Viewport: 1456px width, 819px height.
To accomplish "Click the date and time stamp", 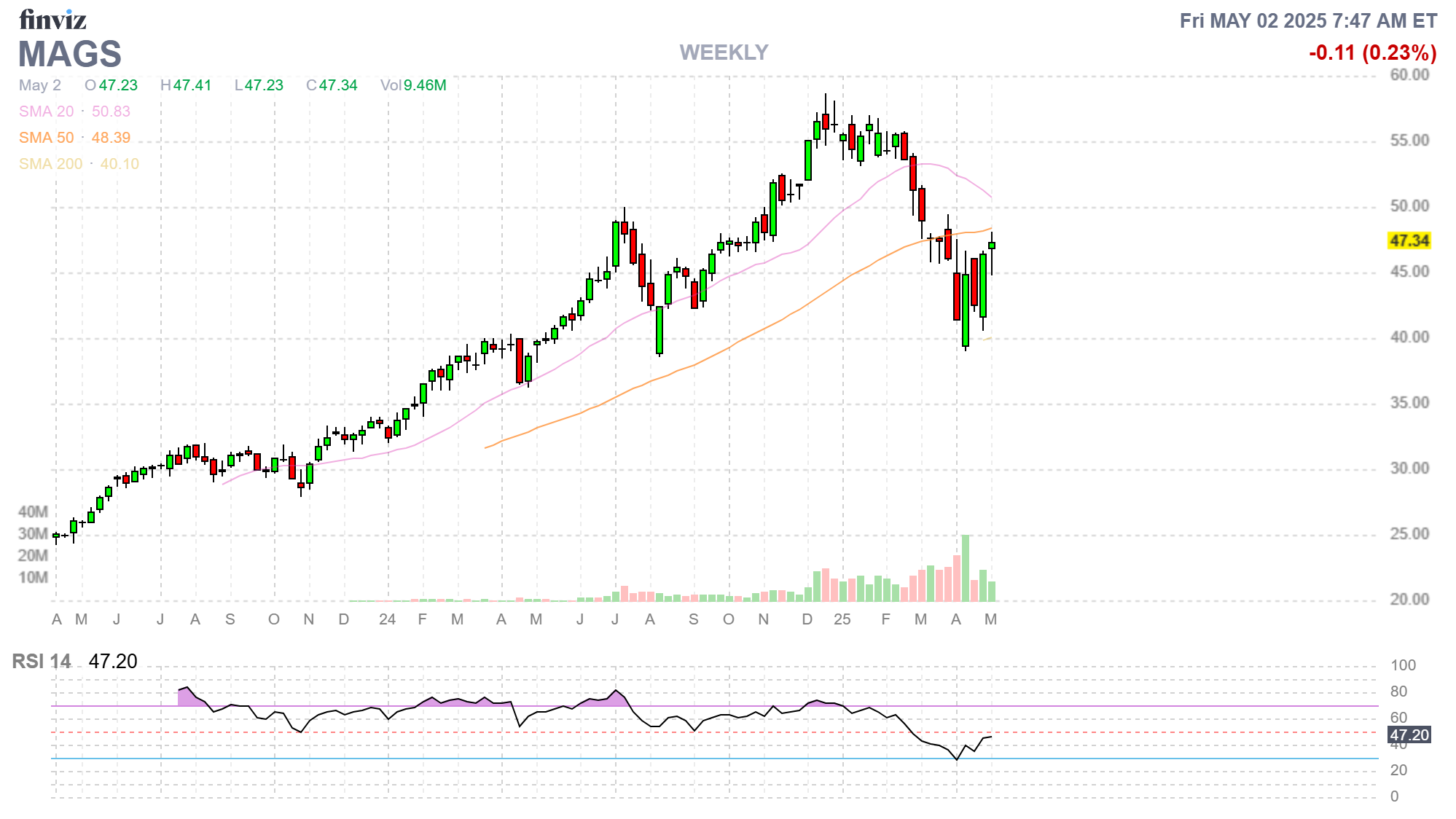I will point(1308,21).
